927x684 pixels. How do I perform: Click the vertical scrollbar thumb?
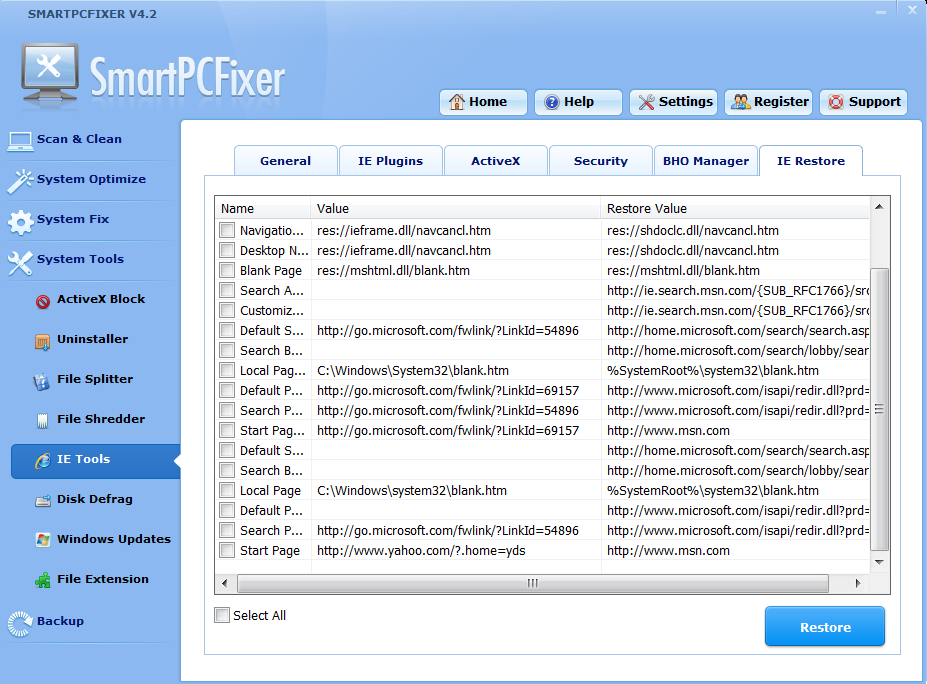pos(880,409)
